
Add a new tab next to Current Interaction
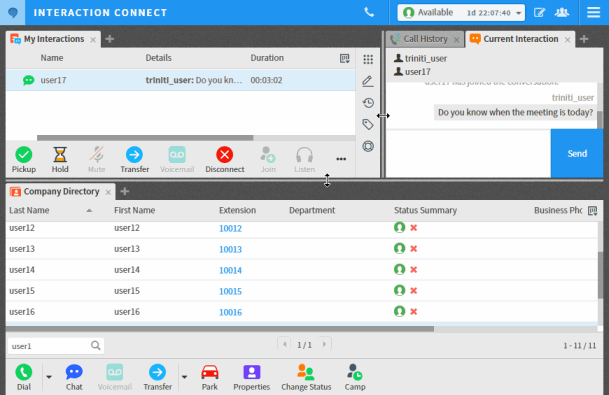(x=584, y=39)
